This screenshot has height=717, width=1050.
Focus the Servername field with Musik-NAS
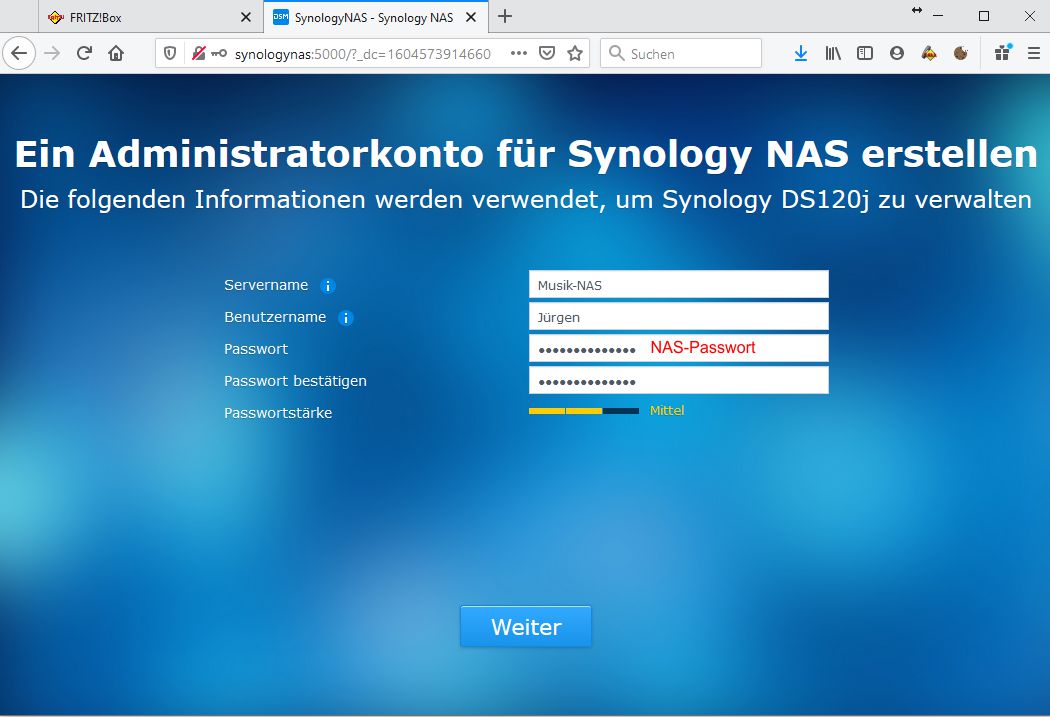(678, 285)
